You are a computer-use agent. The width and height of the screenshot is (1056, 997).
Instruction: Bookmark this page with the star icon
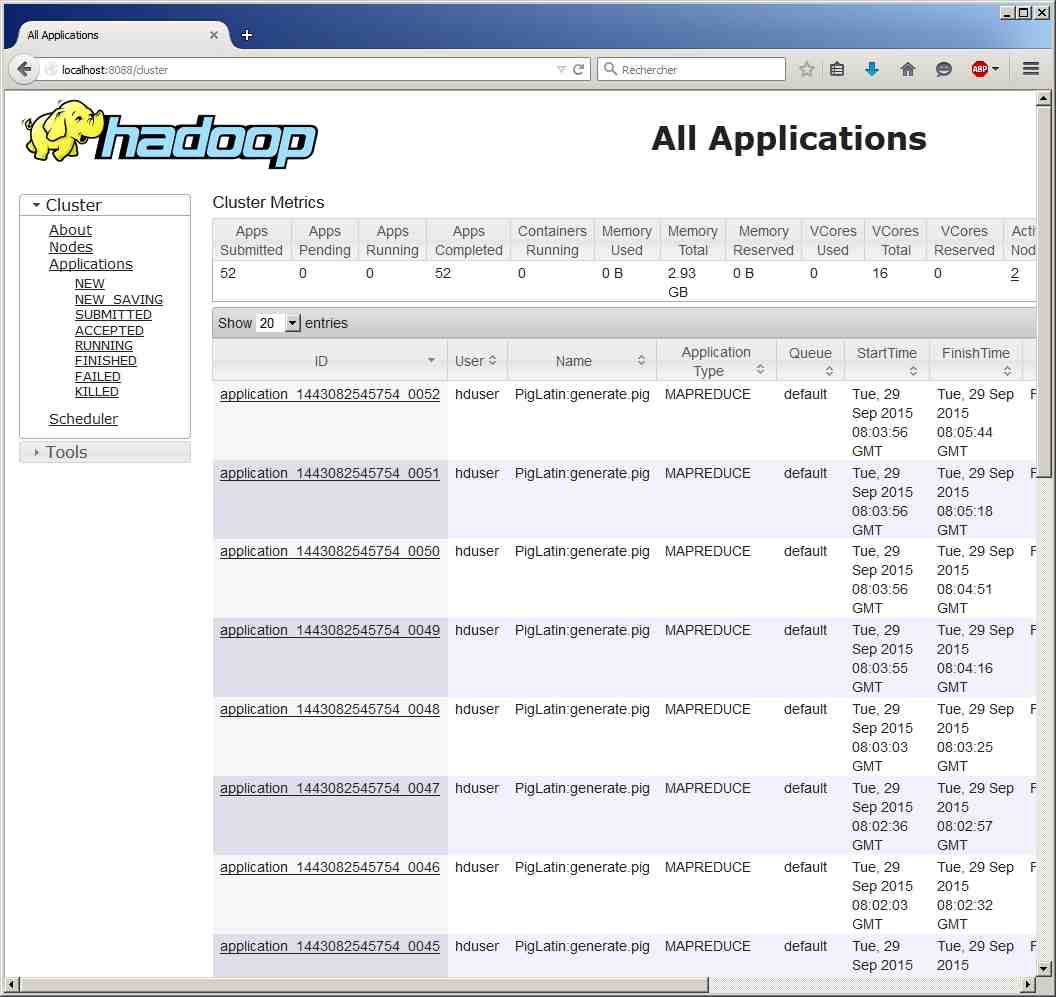[x=806, y=69]
